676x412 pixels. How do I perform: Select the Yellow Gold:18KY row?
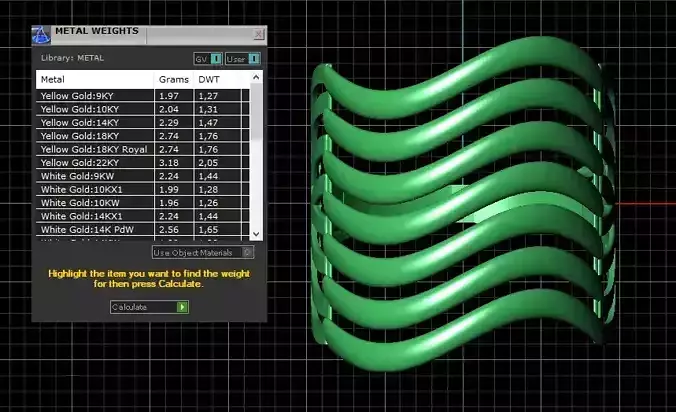(142, 136)
